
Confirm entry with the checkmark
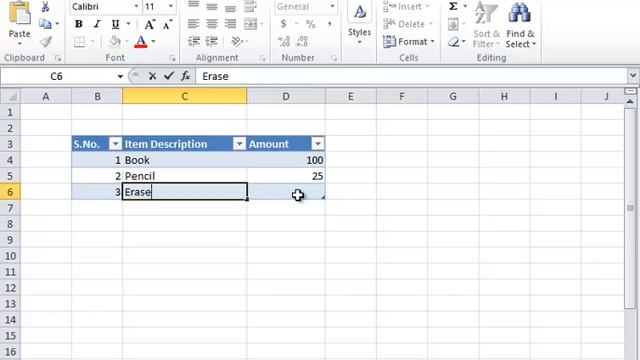[169, 76]
